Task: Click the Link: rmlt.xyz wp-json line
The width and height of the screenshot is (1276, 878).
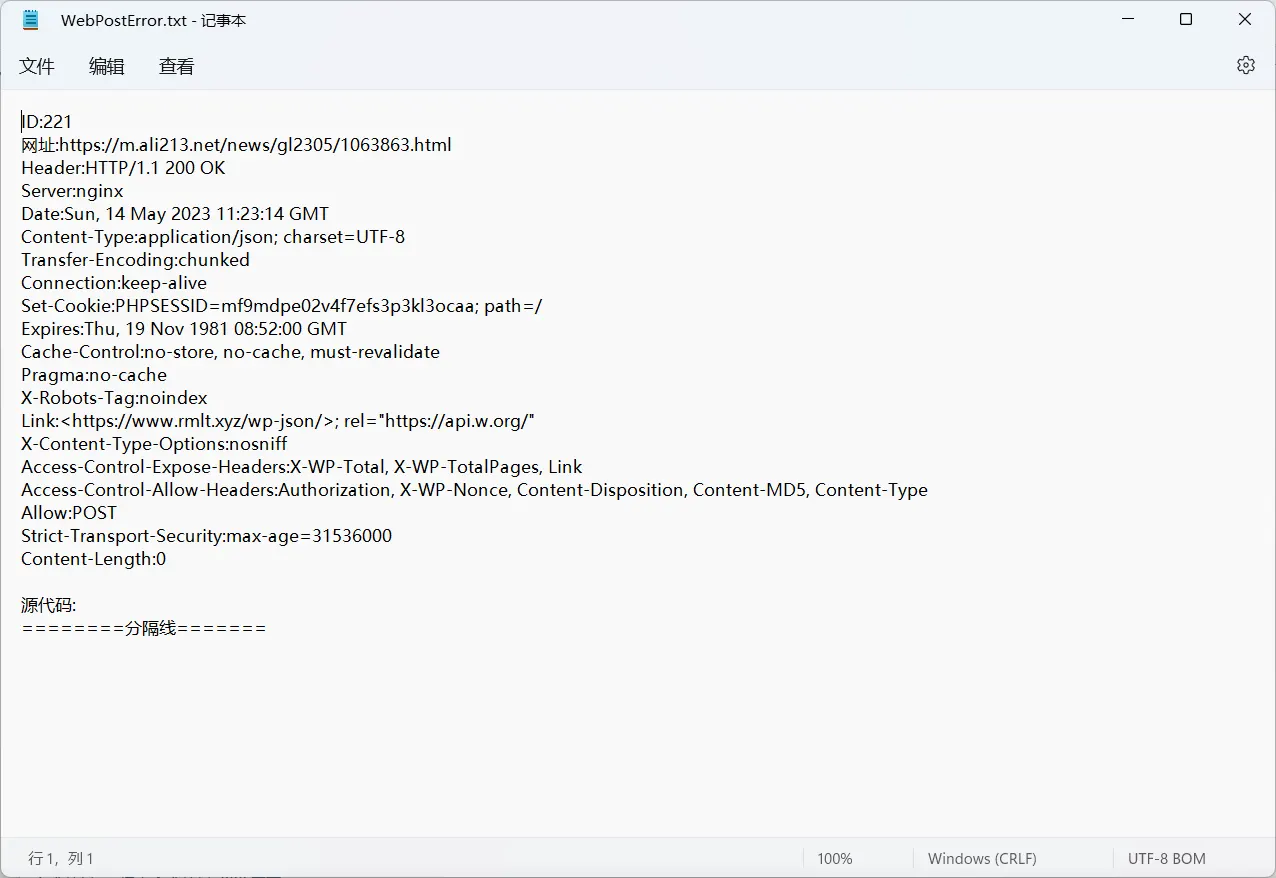Action: [x=278, y=421]
